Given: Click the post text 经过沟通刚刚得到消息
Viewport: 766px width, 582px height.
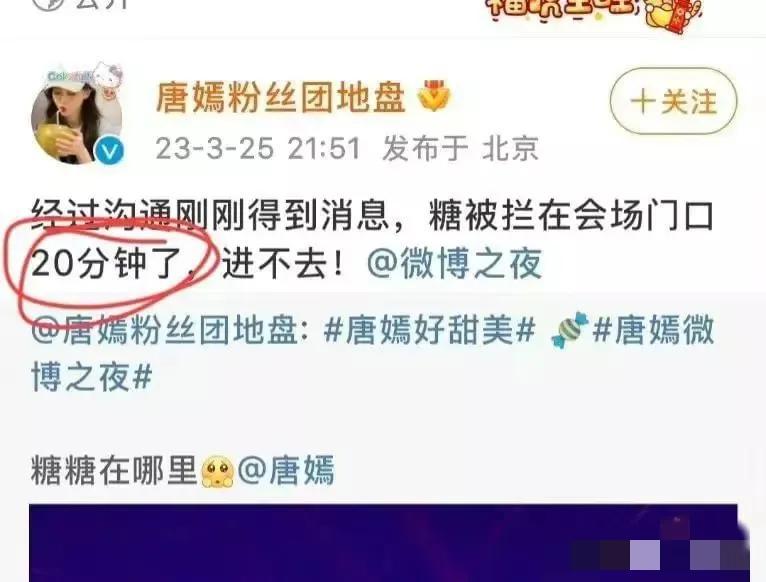Looking at the screenshot, I should pyautogui.click(x=210, y=216).
